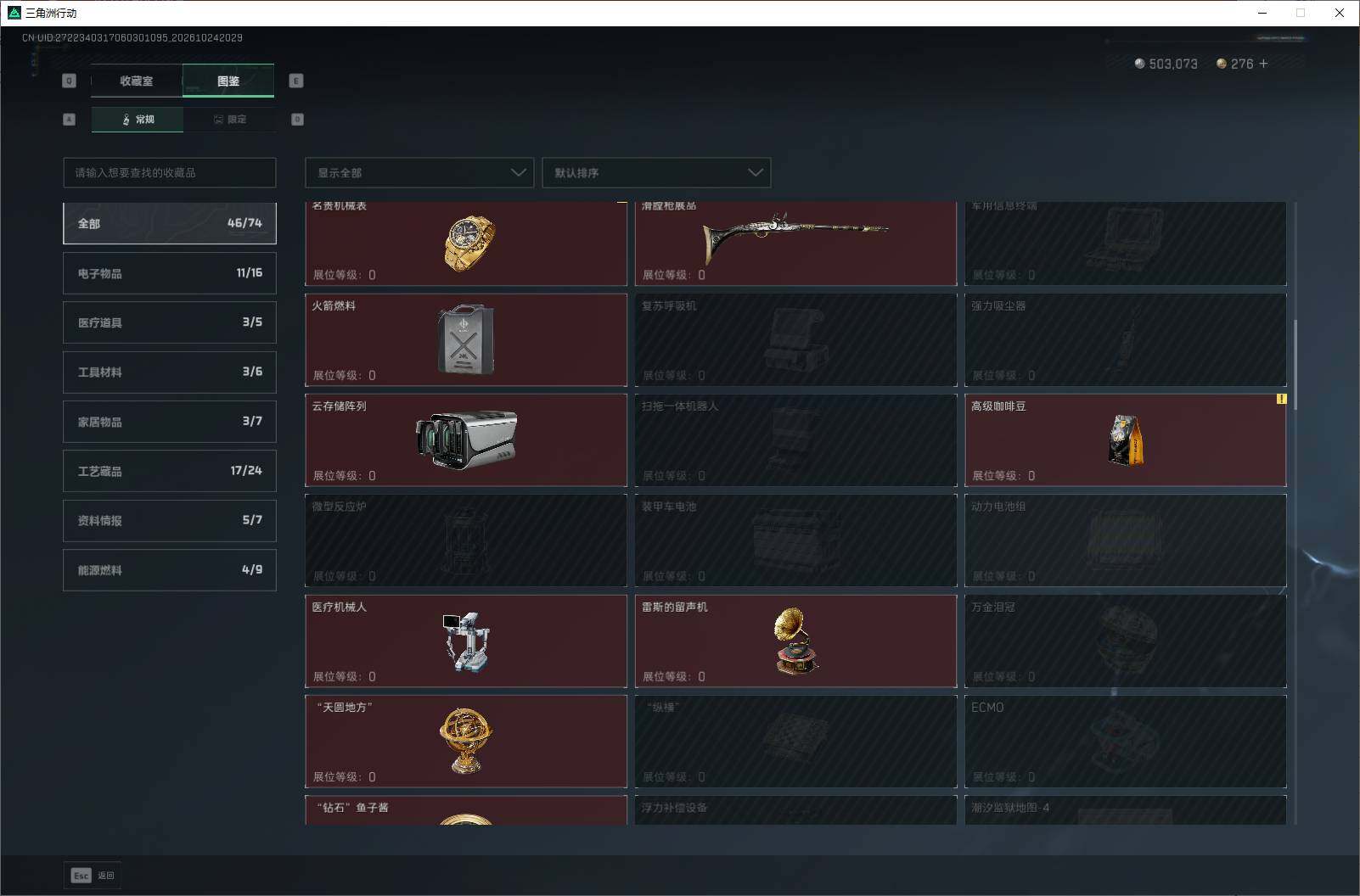Click the cloud storage array icon
Screen dimensions: 1360x896
(466, 440)
